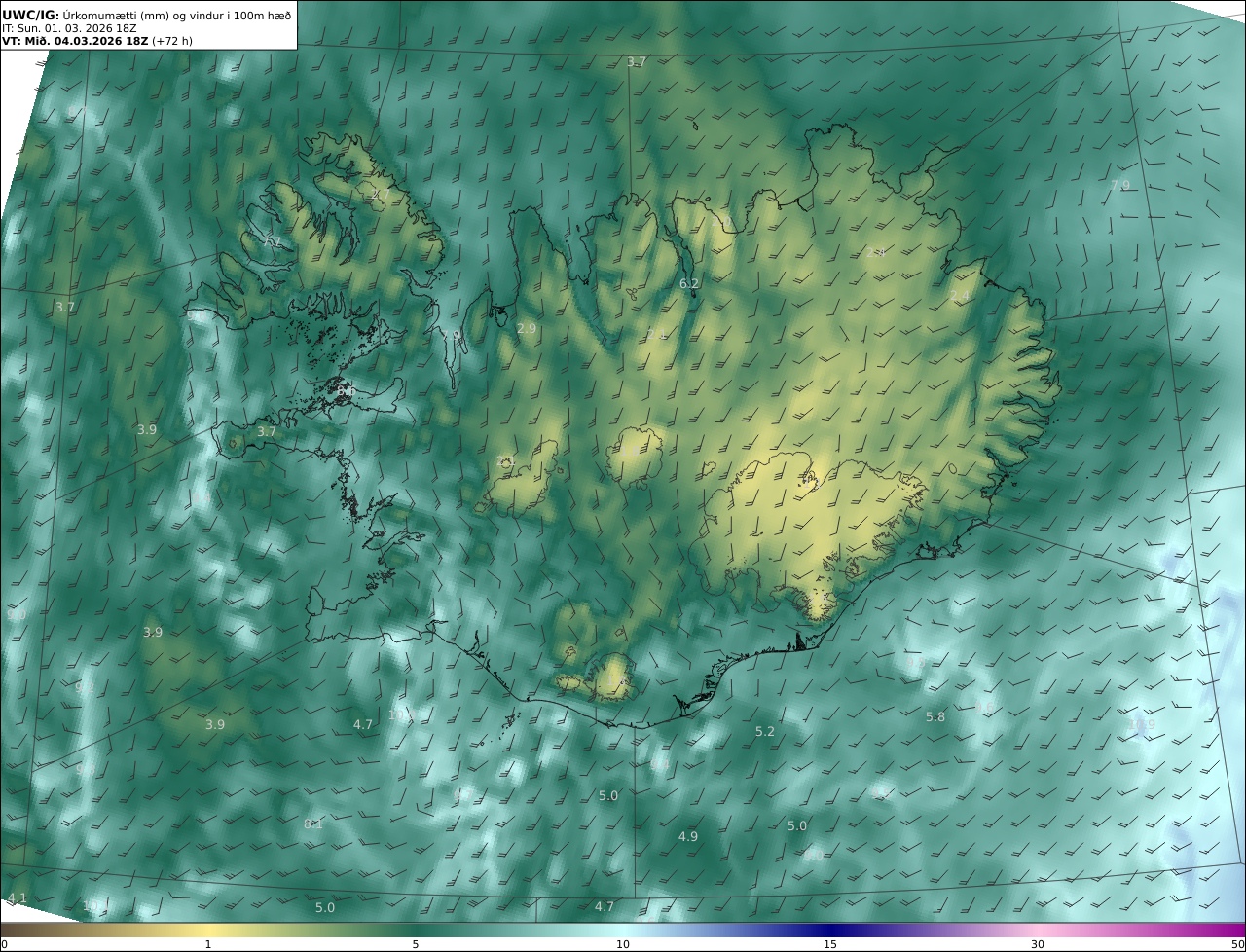Click the '0' tick label on the colorbar

tap(4, 944)
